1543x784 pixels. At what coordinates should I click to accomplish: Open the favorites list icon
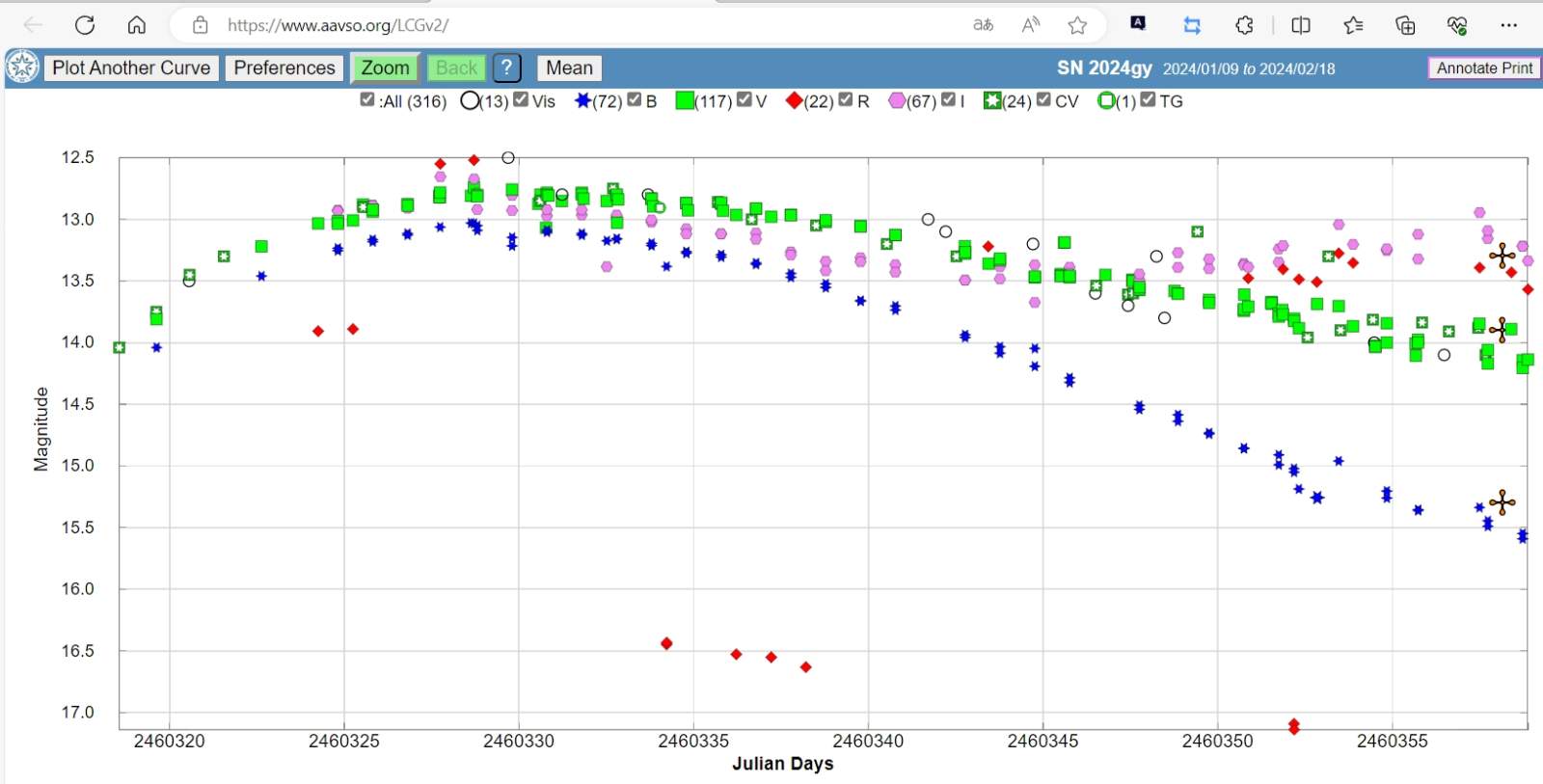(x=1353, y=25)
